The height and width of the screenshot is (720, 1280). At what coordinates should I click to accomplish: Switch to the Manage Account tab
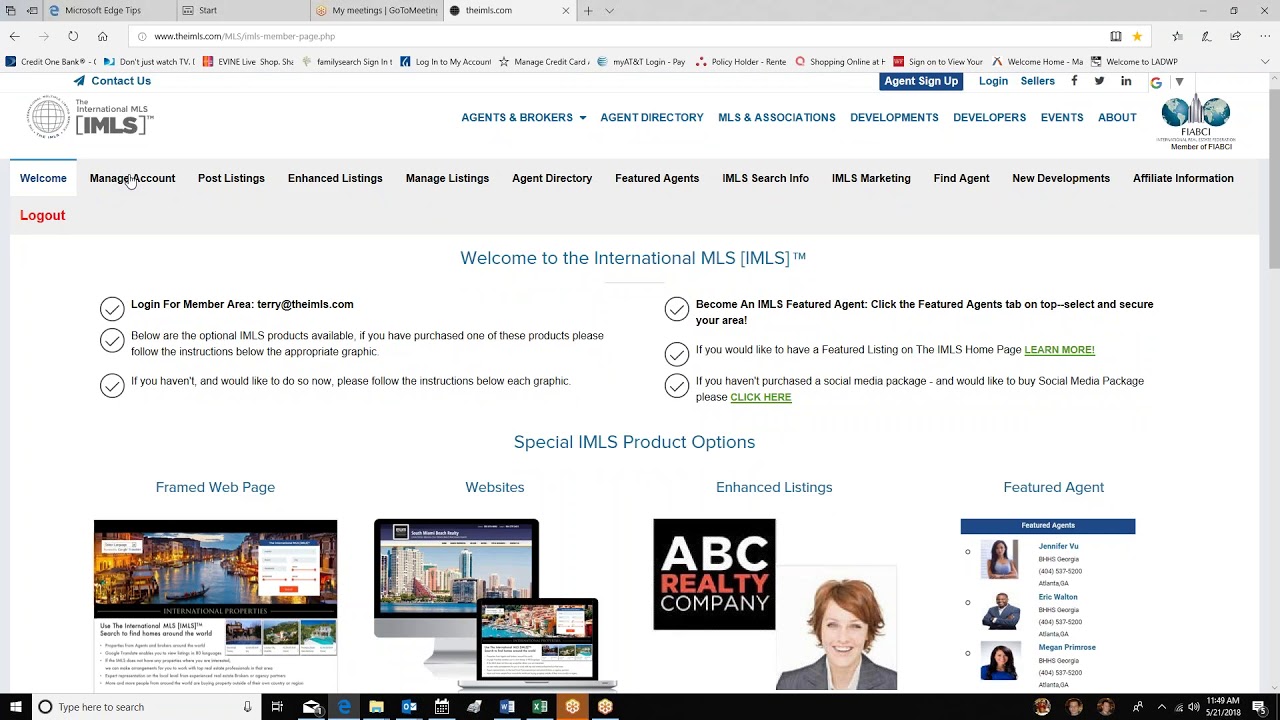tap(132, 178)
